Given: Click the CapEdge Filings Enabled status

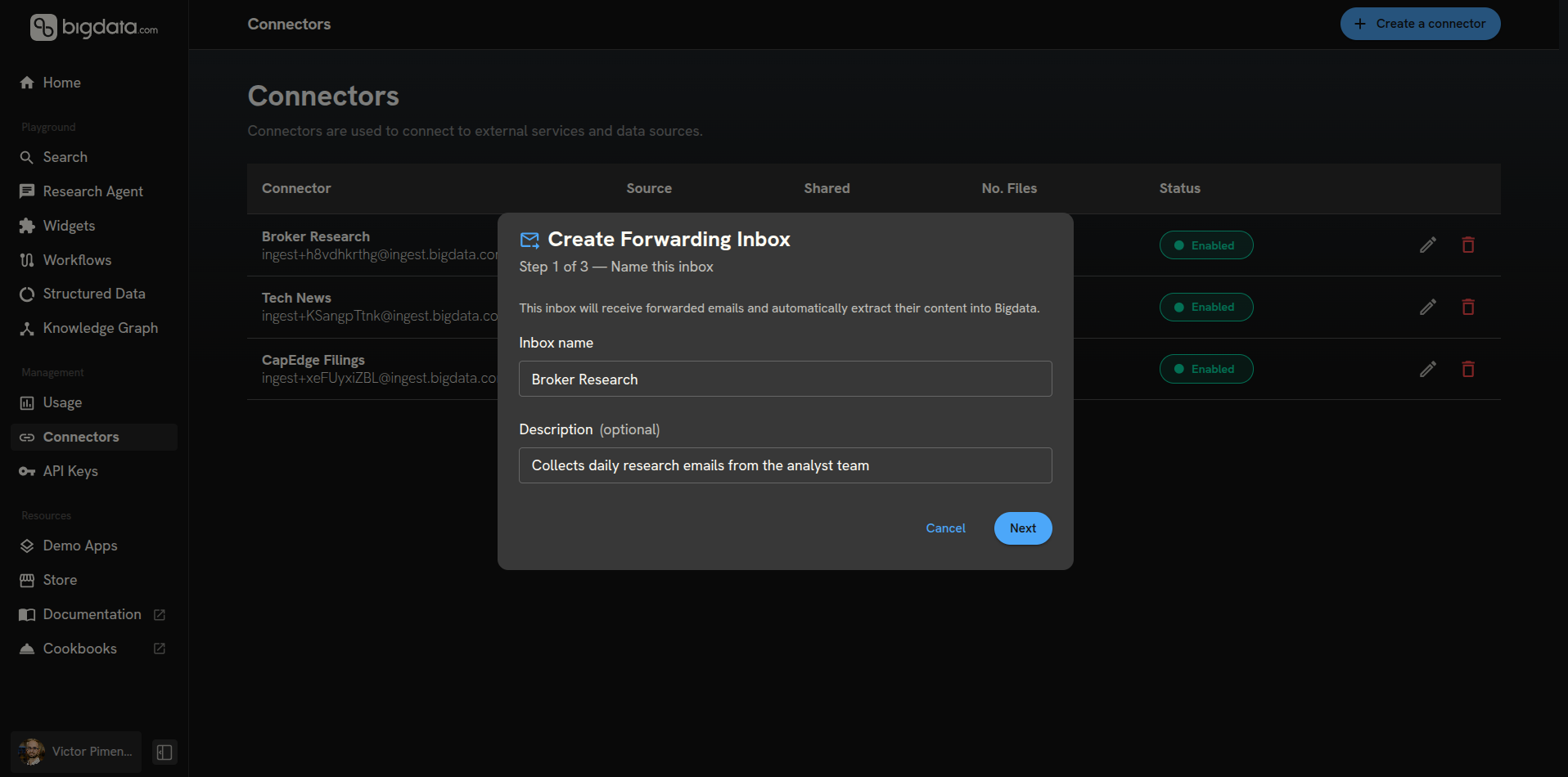Looking at the screenshot, I should point(1206,369).
